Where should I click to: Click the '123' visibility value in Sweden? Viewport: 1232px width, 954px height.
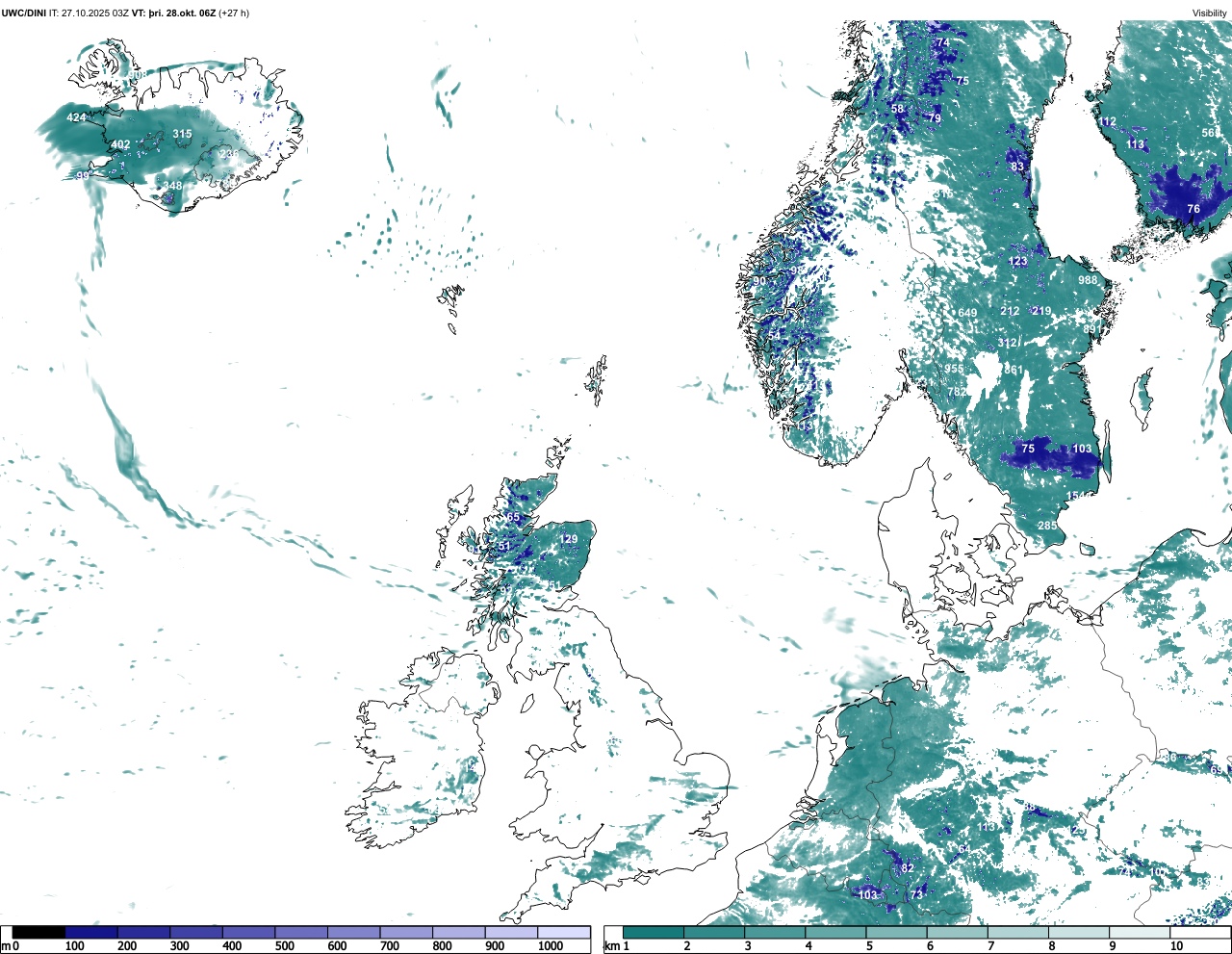coord(1017,262)
